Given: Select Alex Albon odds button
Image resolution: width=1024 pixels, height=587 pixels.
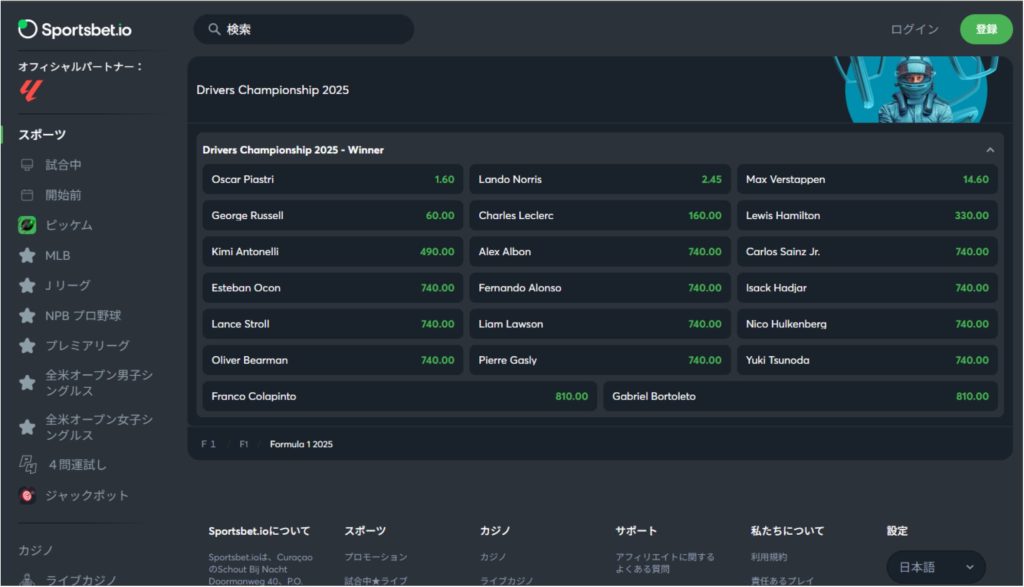Looking at the screenshot, I should click(600, 251).
